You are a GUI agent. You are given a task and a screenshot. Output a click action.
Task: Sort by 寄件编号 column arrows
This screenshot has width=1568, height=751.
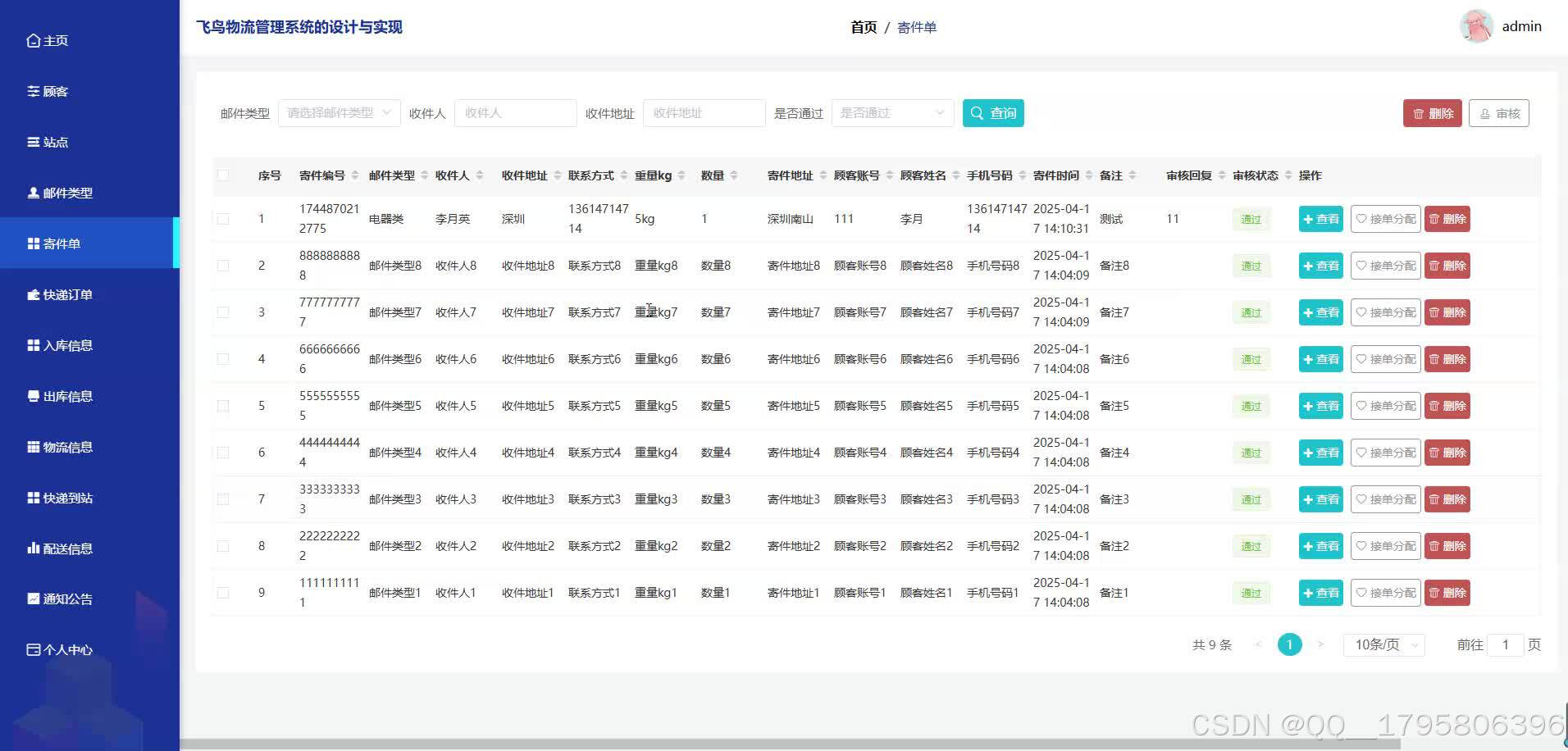354,175
